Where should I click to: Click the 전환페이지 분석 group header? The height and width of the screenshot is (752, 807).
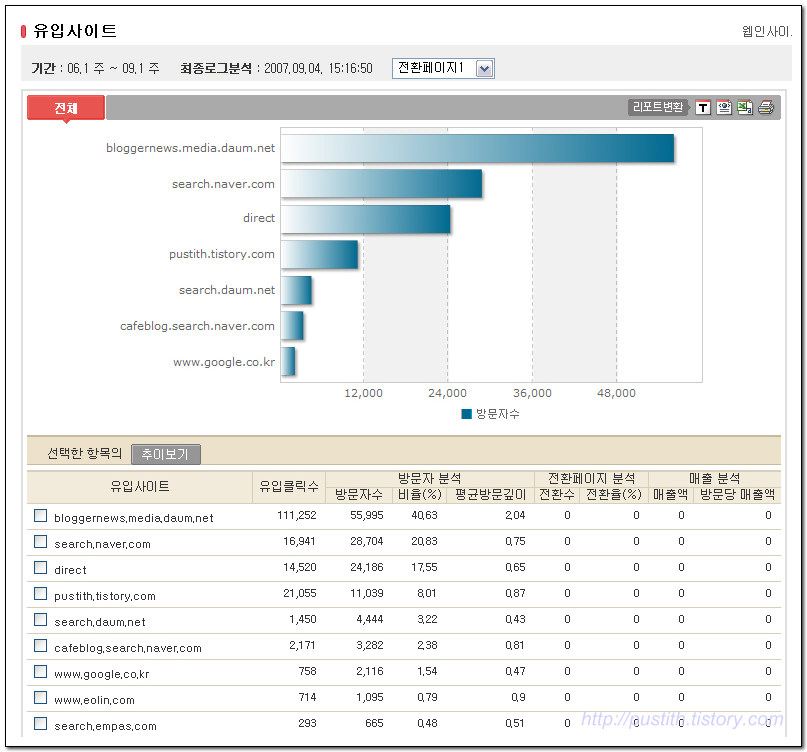point(591,478)
